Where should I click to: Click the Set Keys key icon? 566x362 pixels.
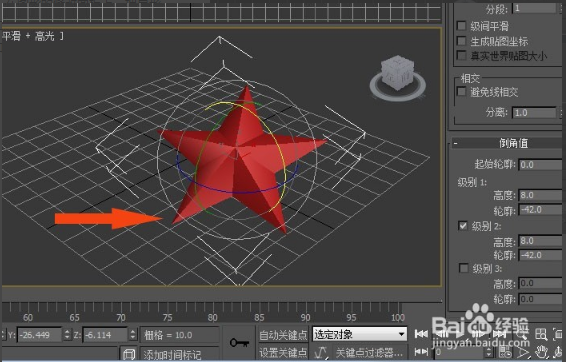(x=239, y=343)
